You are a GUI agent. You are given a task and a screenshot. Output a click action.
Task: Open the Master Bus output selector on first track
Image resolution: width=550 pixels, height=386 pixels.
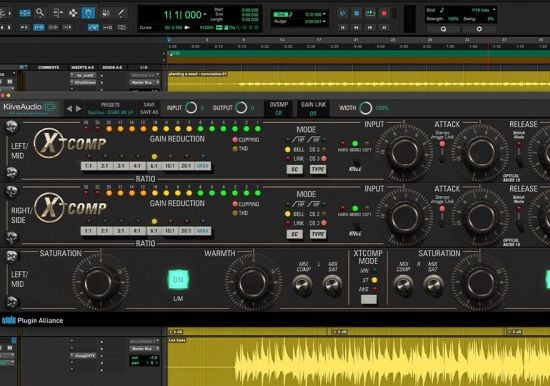145,82
